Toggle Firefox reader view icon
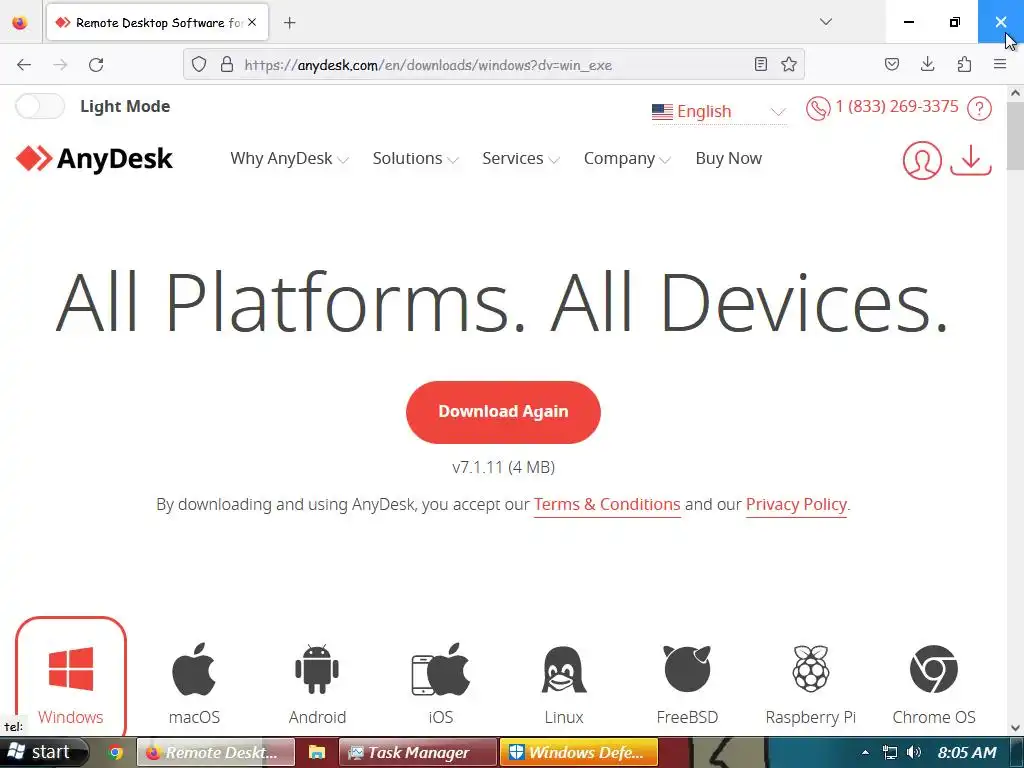Screen dimensions: 1024x768 (x=760, y=64)
